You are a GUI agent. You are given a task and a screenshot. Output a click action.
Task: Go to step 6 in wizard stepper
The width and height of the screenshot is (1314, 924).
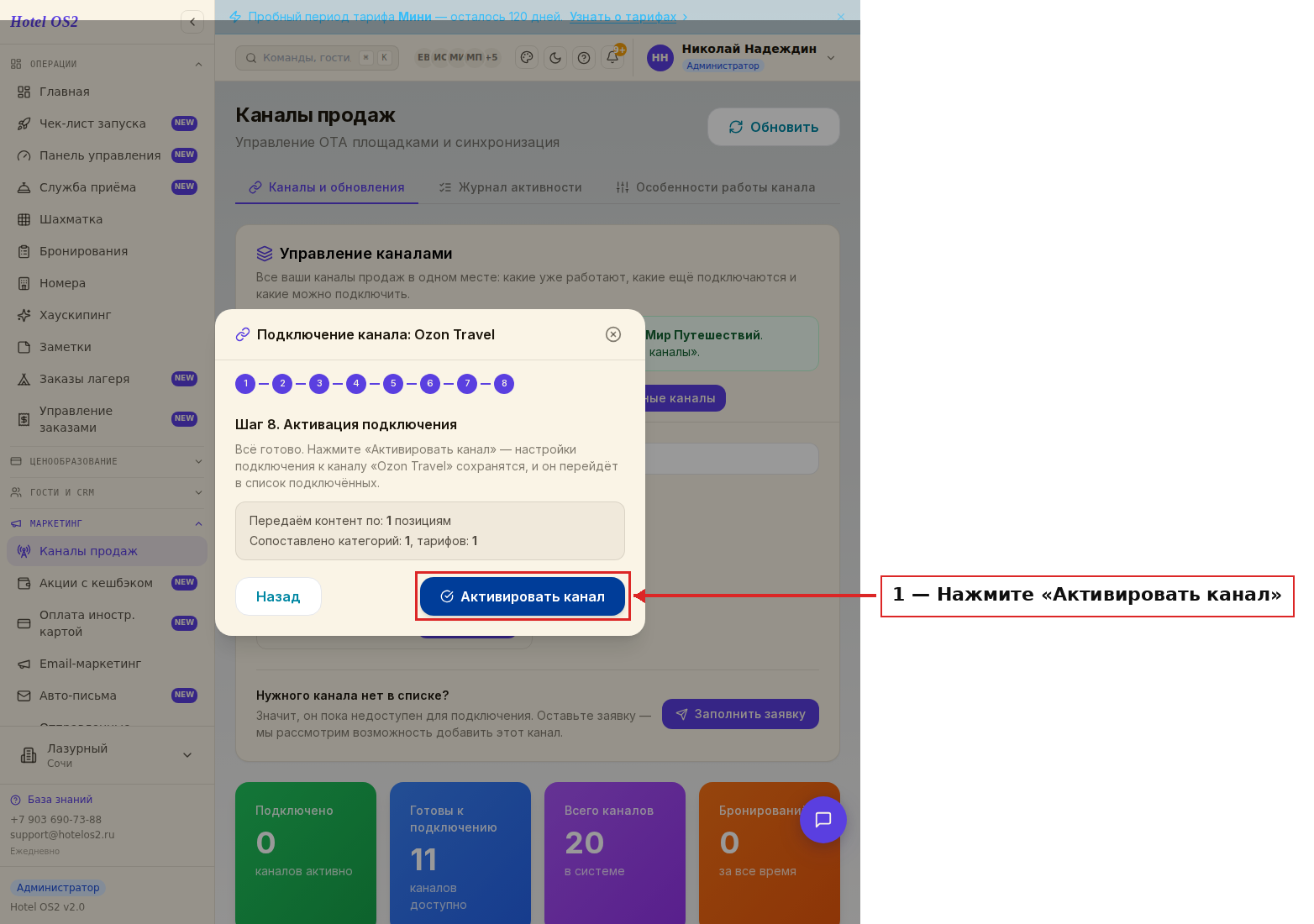pos(430,384)
